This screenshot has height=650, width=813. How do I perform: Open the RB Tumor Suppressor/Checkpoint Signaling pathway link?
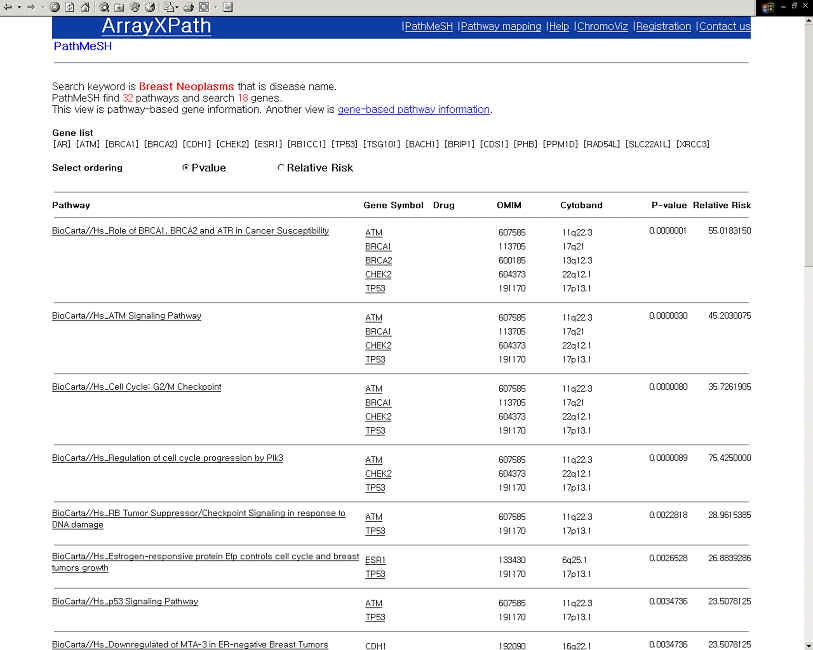pos(199,519)
